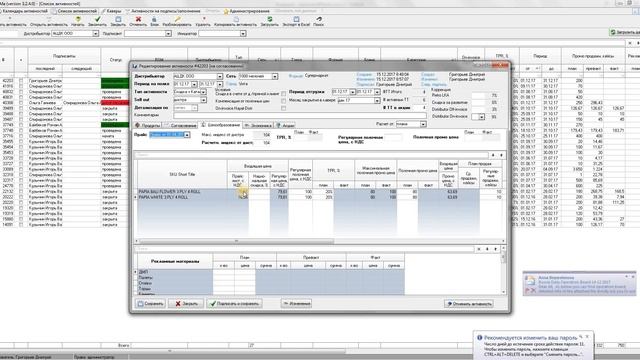Click the delete toolbar icon

pos(203,19)
